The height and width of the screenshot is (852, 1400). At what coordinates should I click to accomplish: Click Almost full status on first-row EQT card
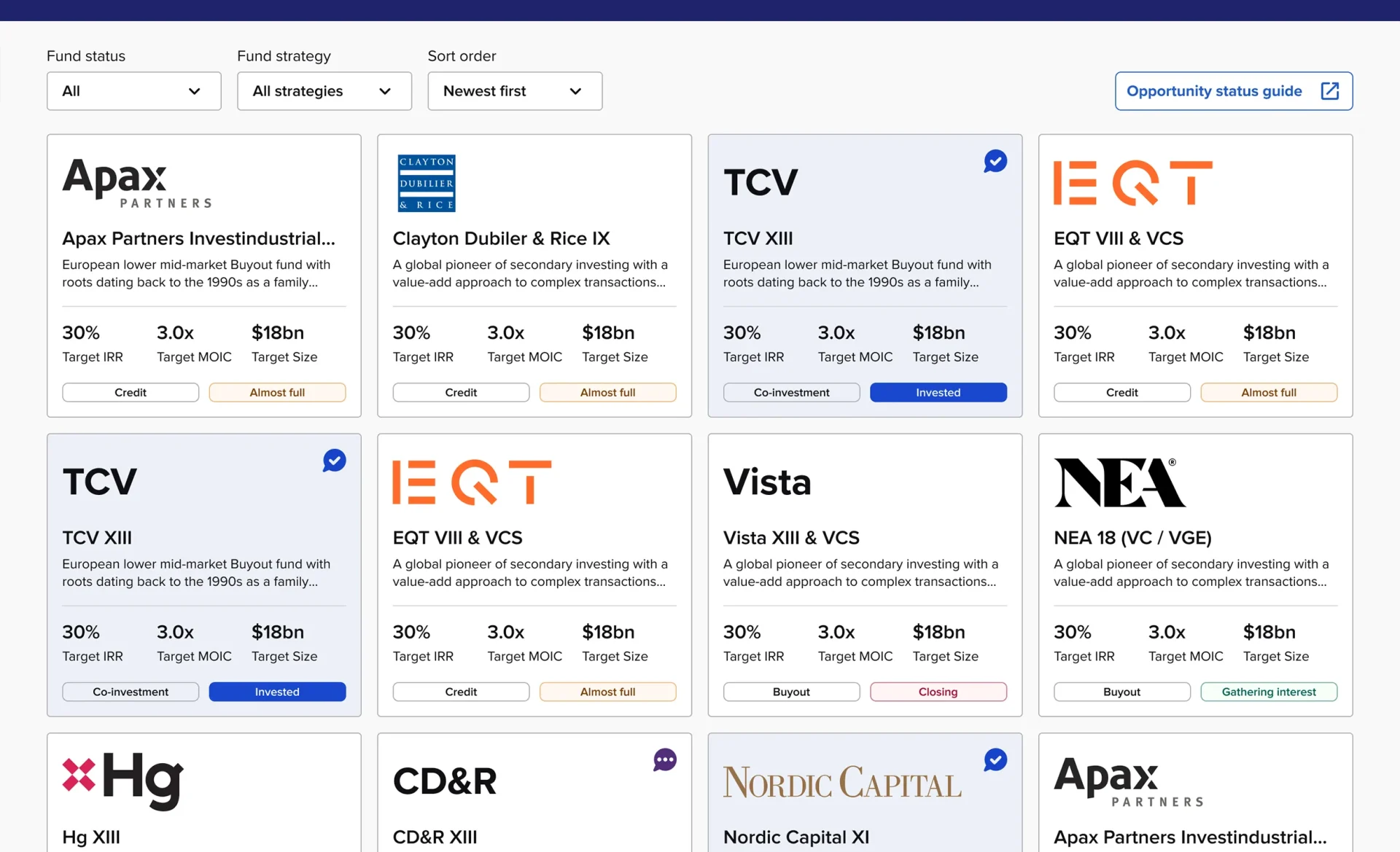point(1269,392)
